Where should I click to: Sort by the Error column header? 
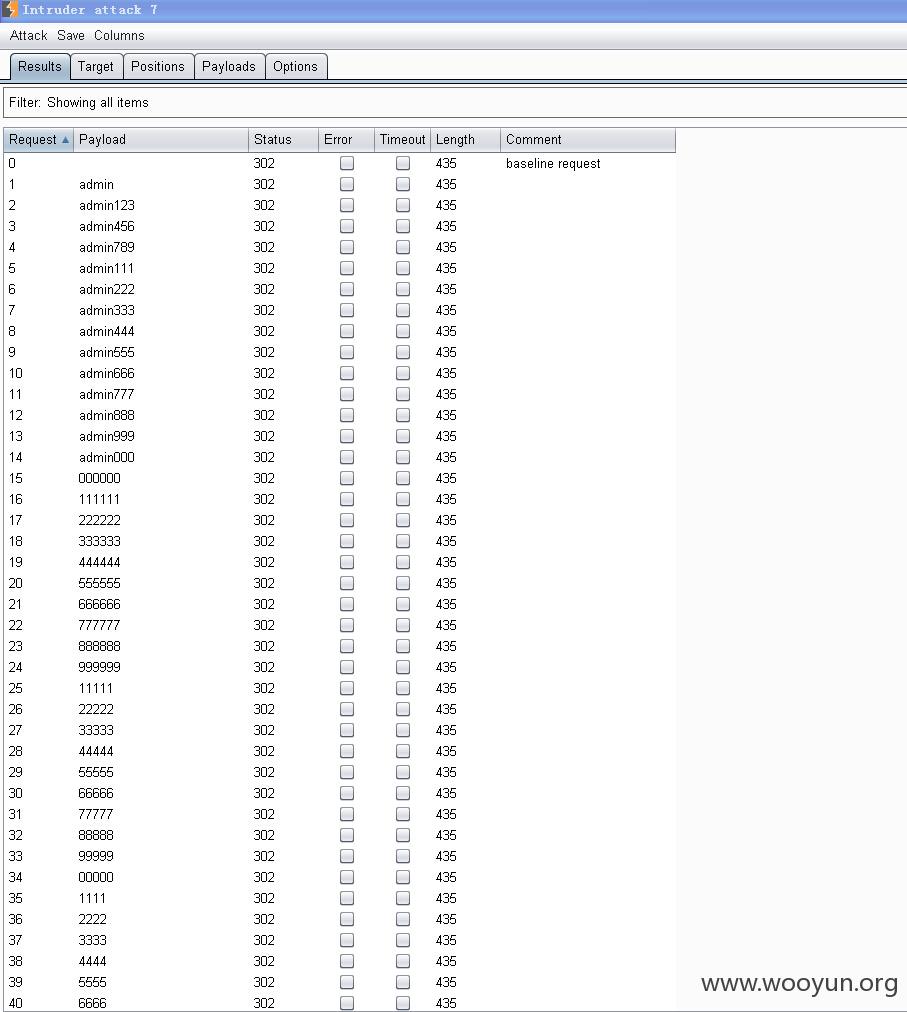[x=346, y=139]
